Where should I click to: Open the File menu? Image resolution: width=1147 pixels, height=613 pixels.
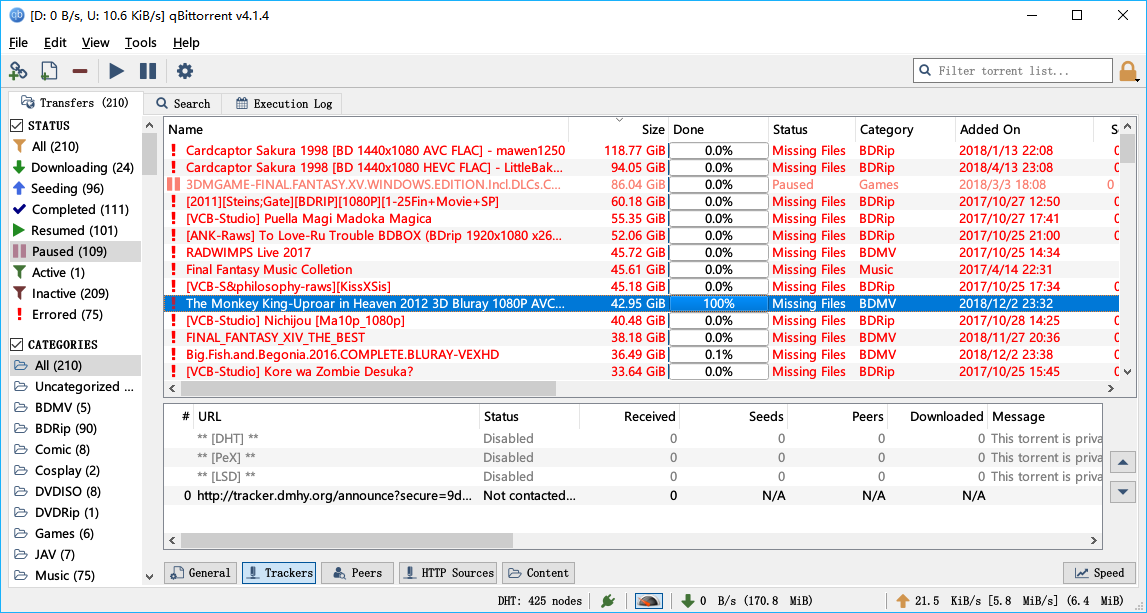pyautogui.click(x=18, y=42)
